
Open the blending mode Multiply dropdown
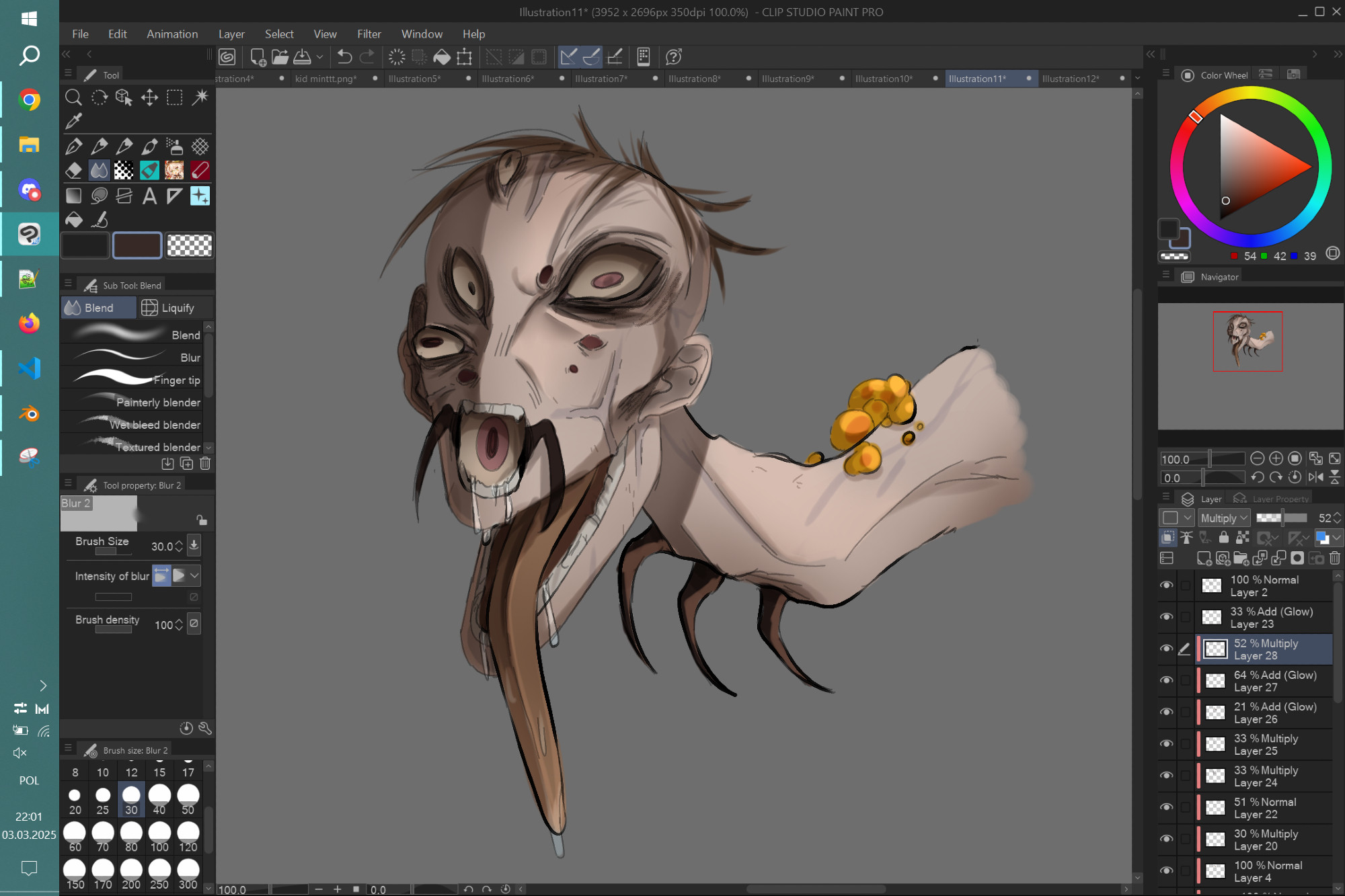pos(1224,518)
